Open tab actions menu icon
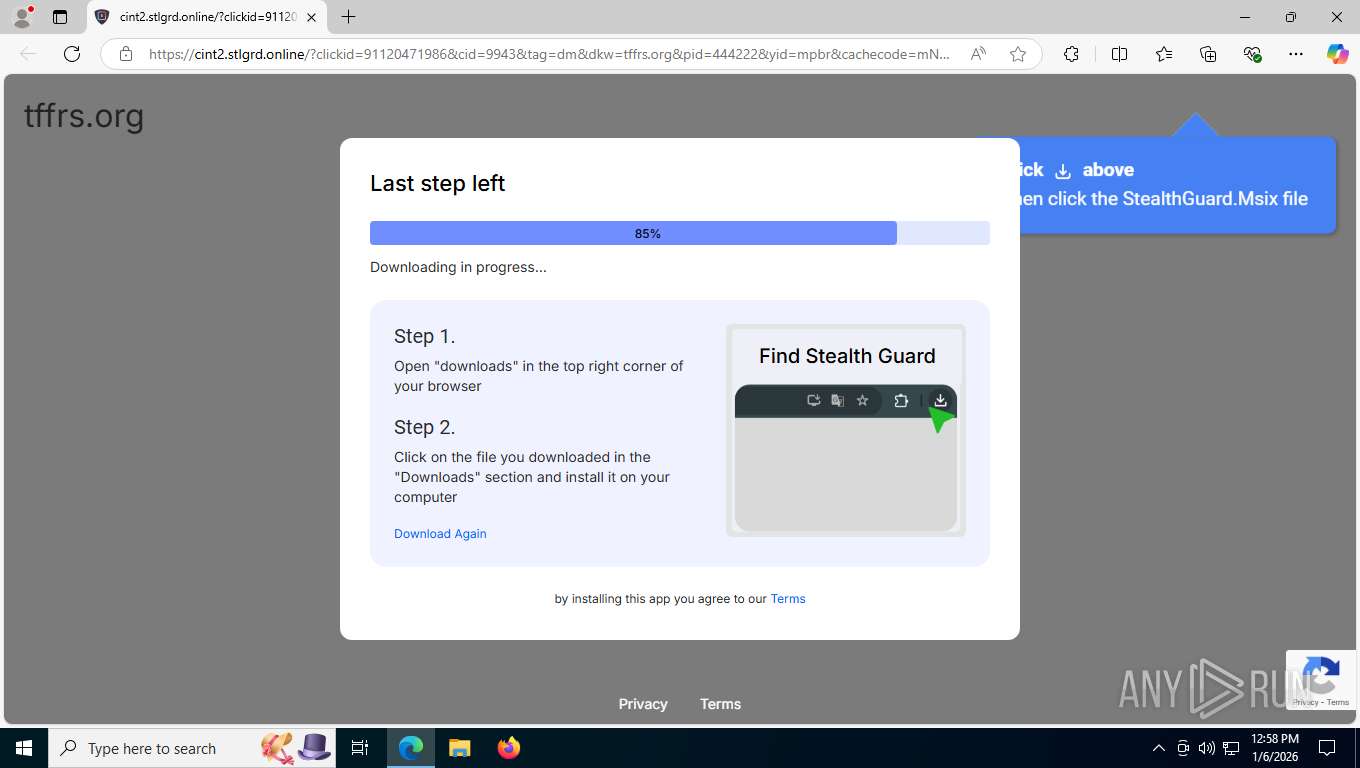This screenshot has height=768, width=1360. click(60, 17)
